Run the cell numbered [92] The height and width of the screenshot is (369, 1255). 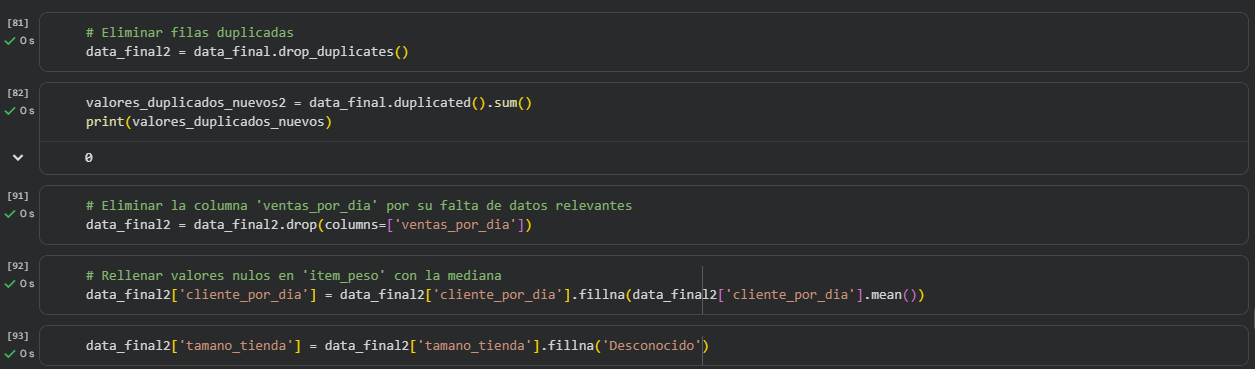(18, 266)
